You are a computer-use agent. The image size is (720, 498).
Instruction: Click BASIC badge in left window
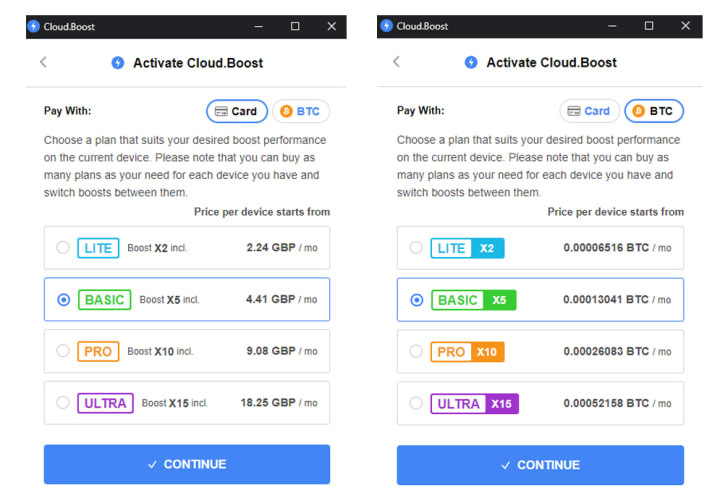(105, 300)
